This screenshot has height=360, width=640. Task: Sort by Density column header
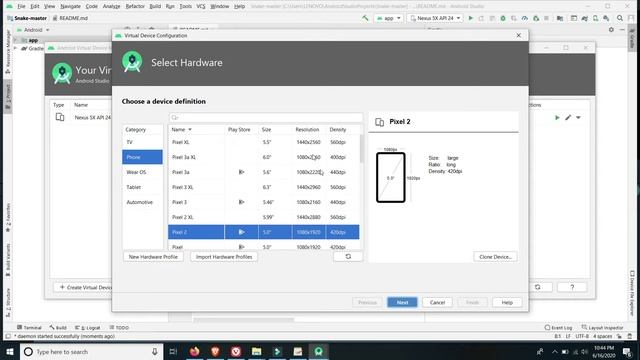[x=342, y=129]
